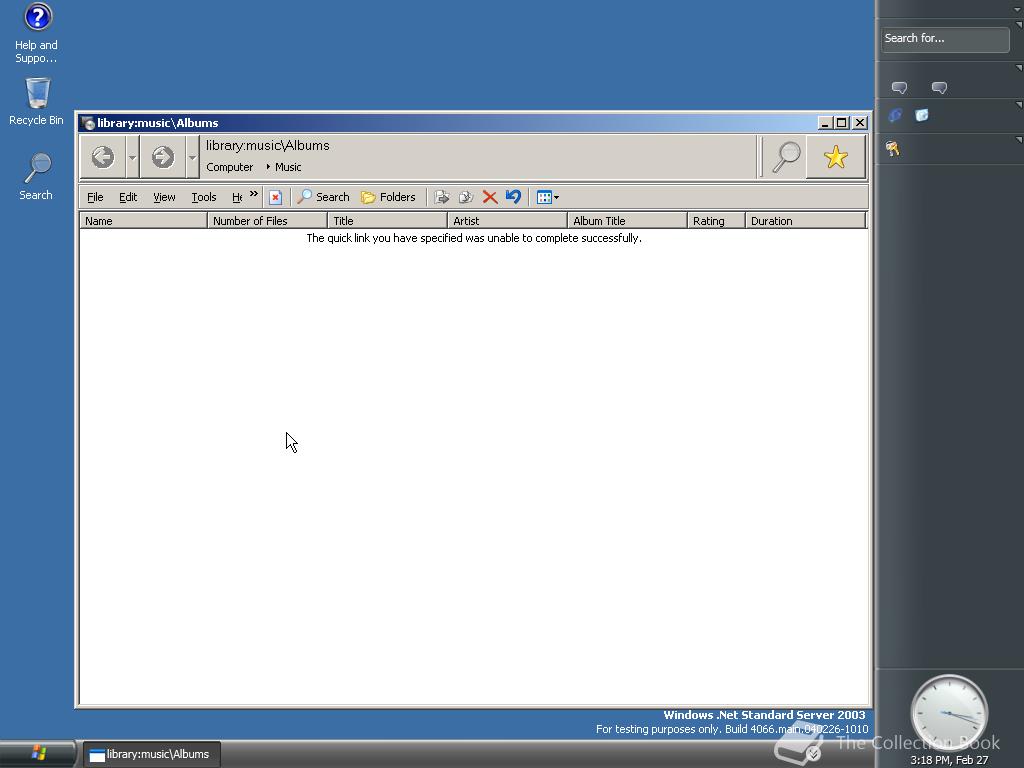
Task: Click the 3:18 PM, Feb 27 time text
Action: tap(949, 760)
